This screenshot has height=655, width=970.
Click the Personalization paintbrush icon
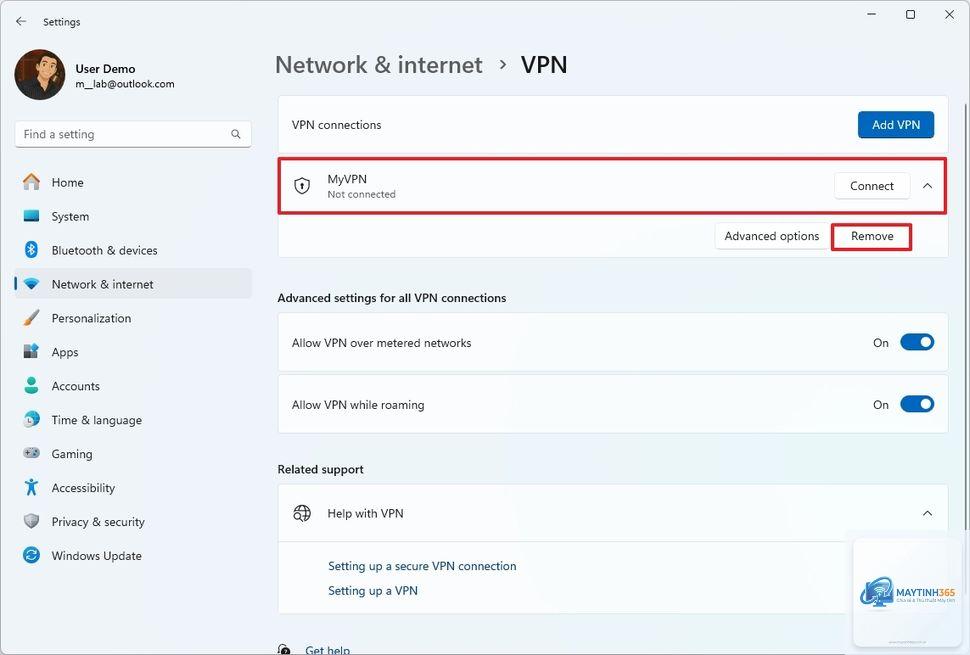coord(31,318)
